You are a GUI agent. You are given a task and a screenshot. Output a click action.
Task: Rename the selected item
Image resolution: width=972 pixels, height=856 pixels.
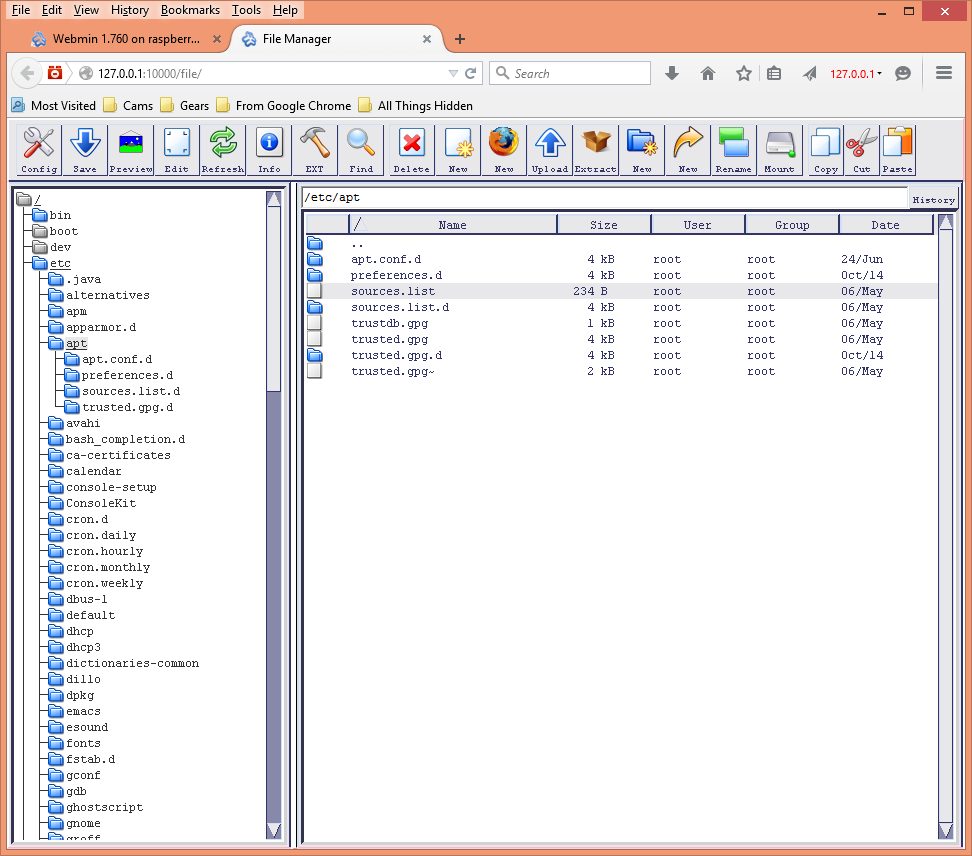click(733, 150)
